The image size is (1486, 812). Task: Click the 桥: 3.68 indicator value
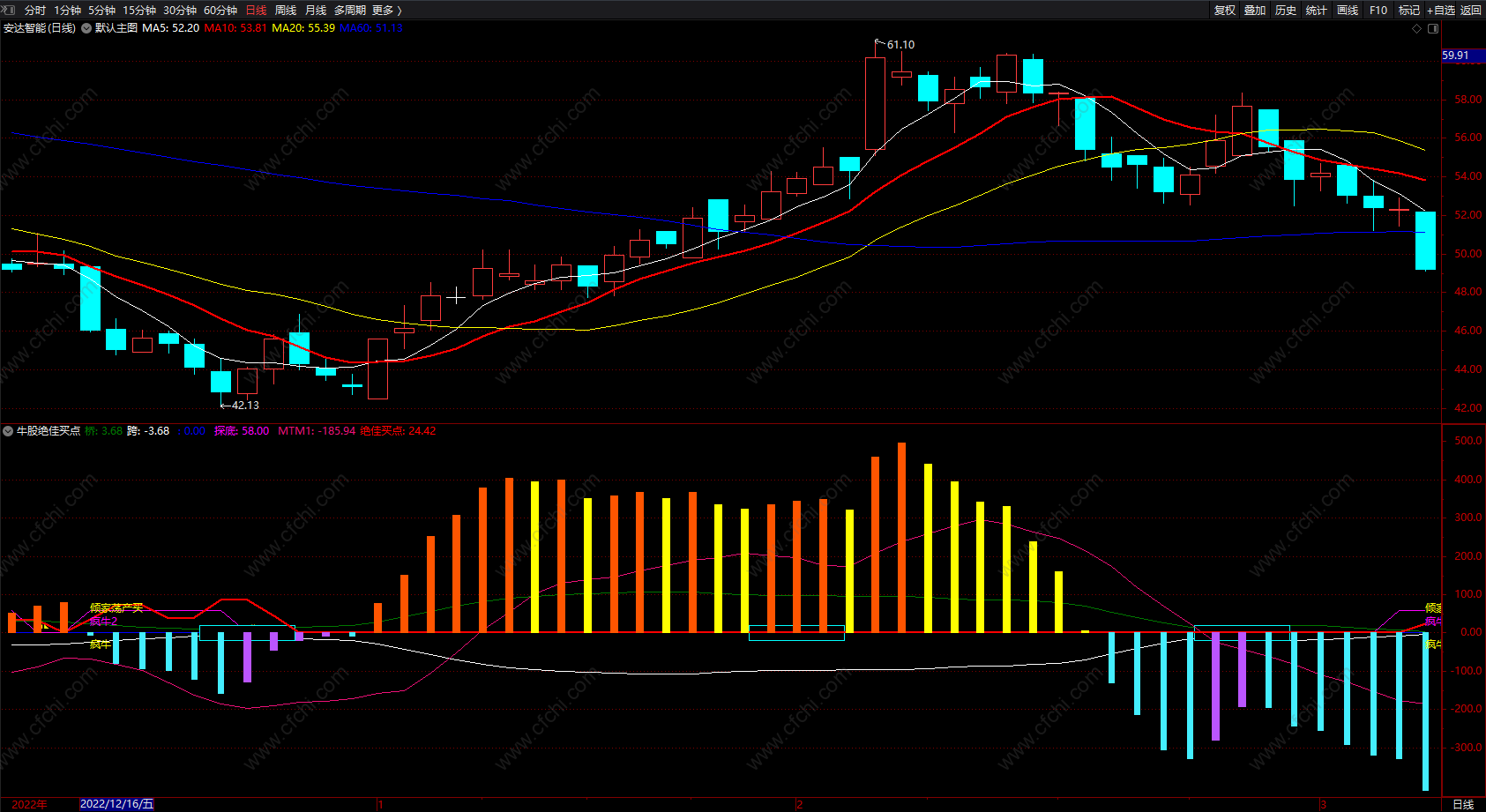click(x=104, y=431)
